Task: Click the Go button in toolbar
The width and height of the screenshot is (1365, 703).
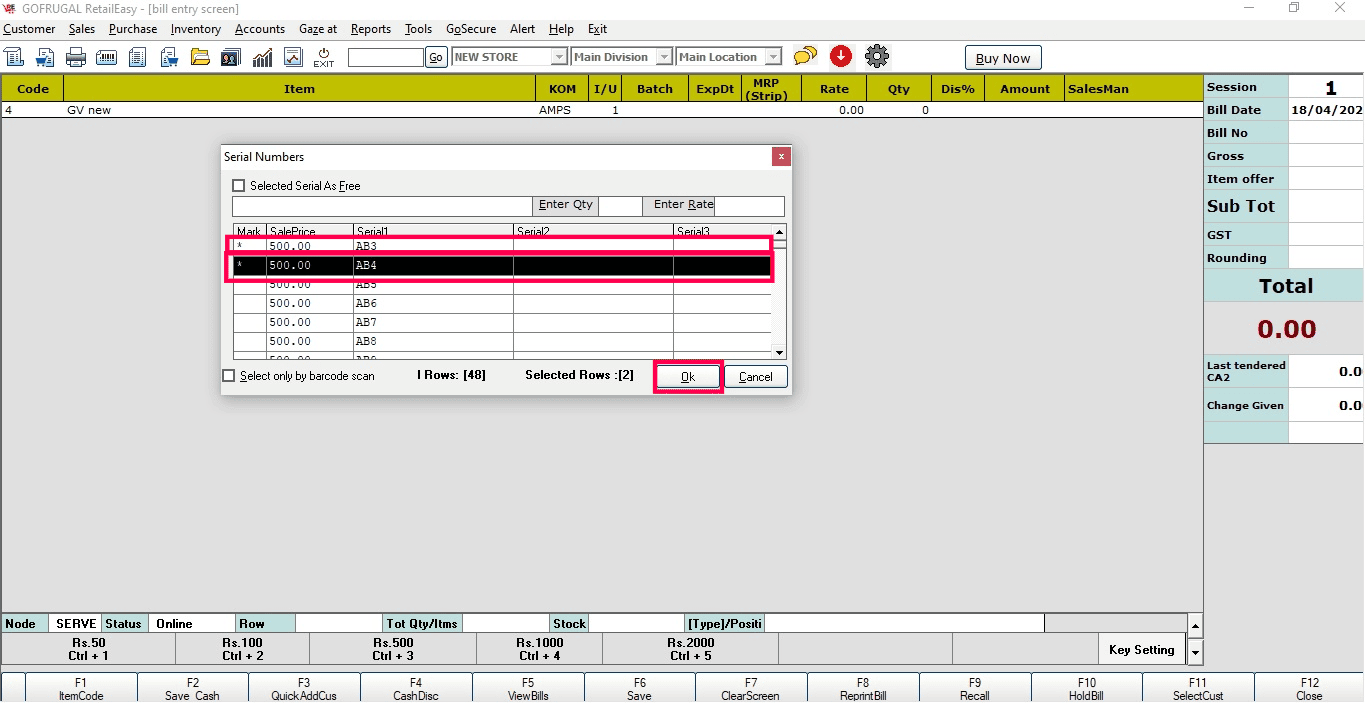Action: 436,57
